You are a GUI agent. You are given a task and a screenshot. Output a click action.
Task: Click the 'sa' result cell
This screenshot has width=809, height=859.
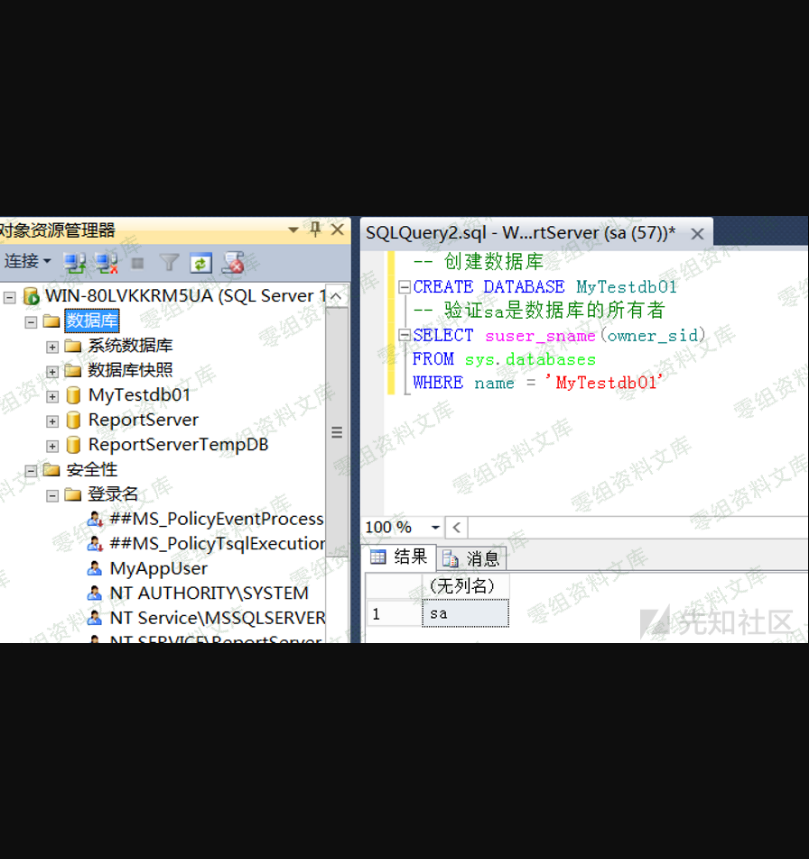tap(465, 613)
